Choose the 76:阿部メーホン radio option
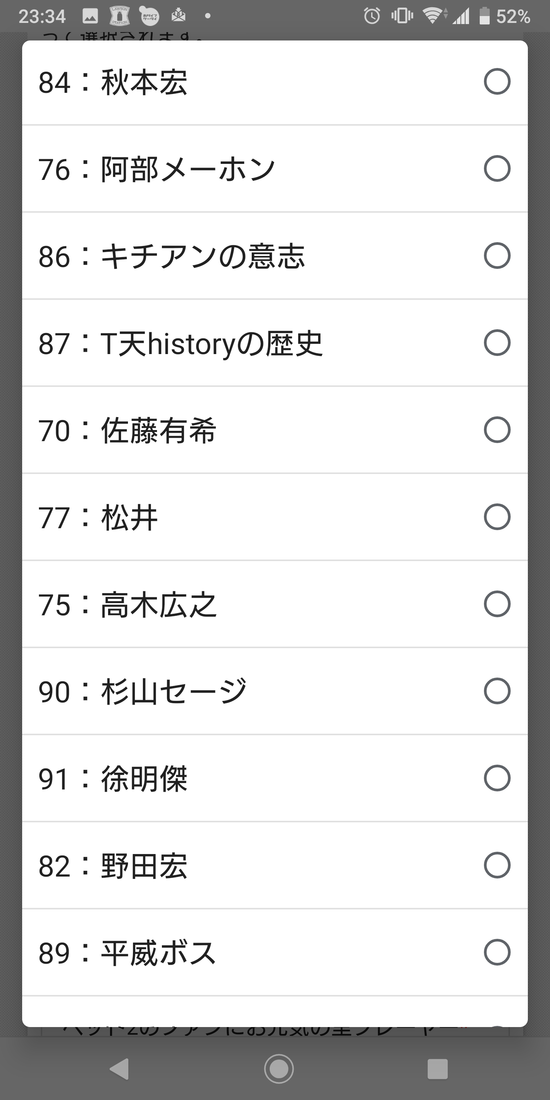550x1100 pixels. 497,169
